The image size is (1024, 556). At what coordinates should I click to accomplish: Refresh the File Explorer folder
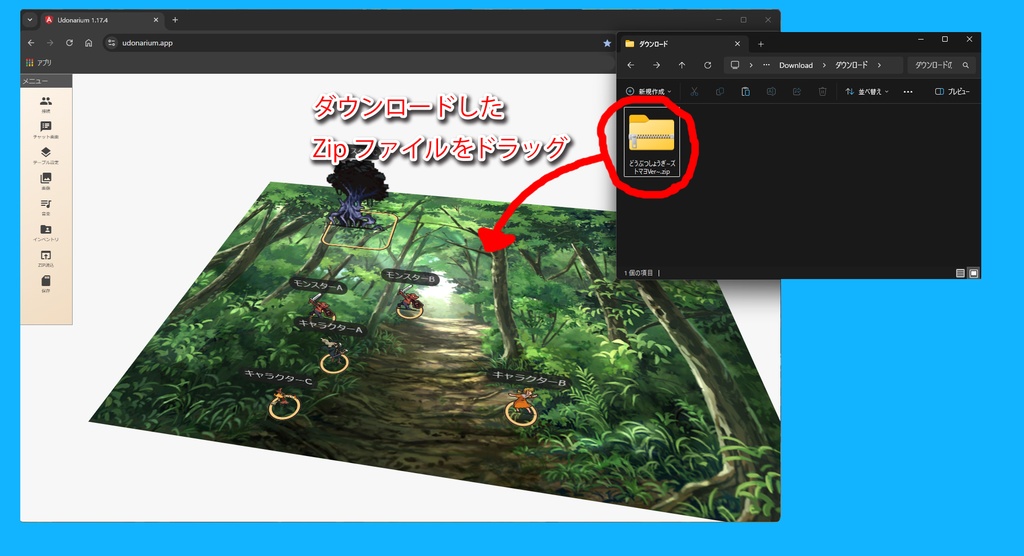click(x=707, y=65)
